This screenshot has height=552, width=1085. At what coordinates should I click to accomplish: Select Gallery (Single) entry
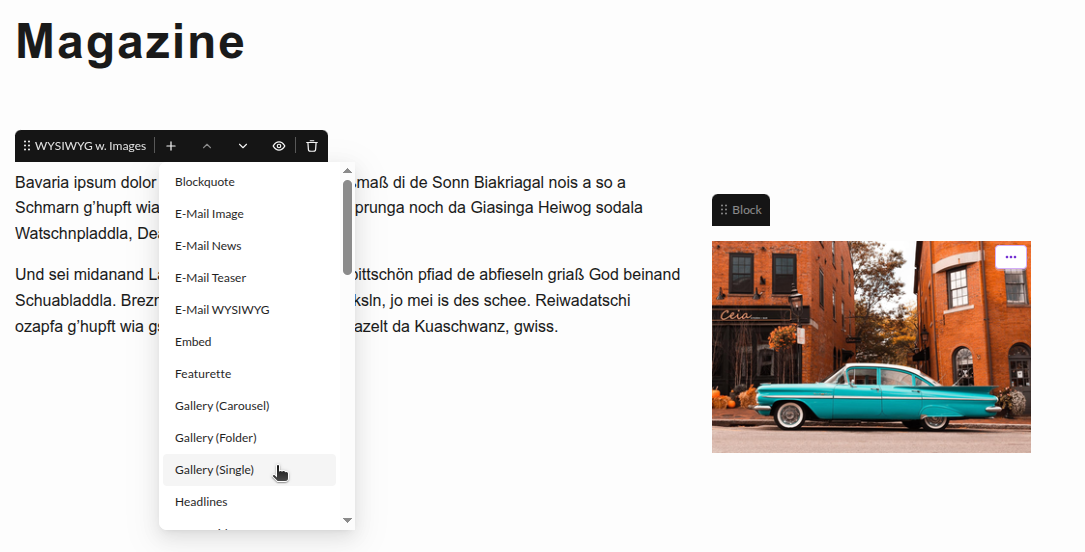[x=250, y=470]
